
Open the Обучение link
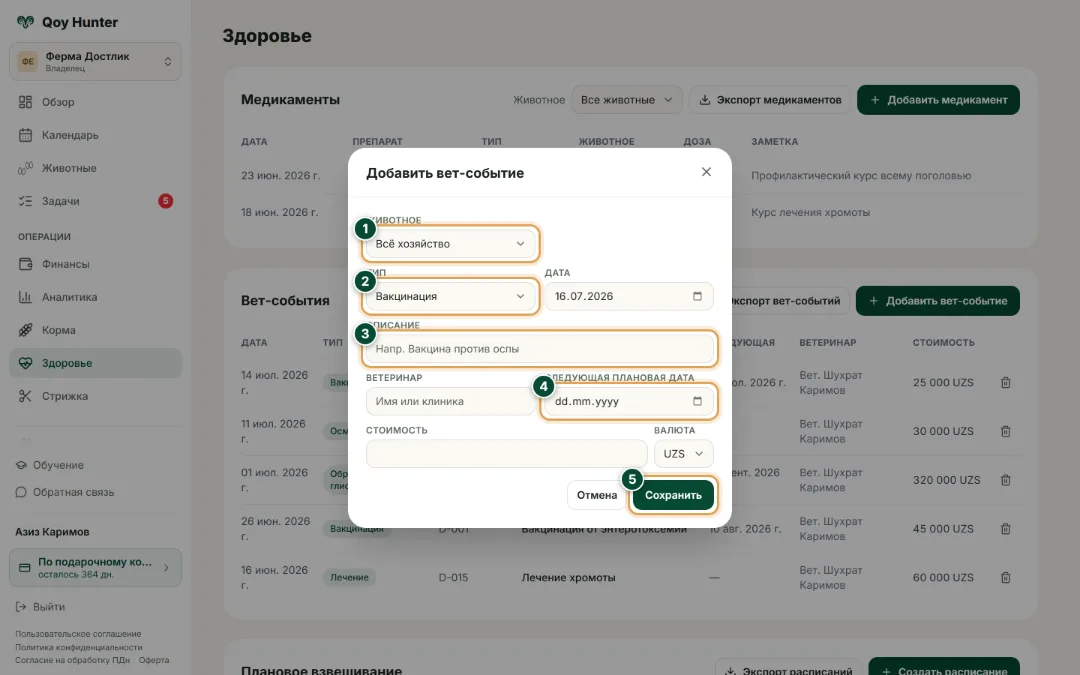tap(50, 465)
